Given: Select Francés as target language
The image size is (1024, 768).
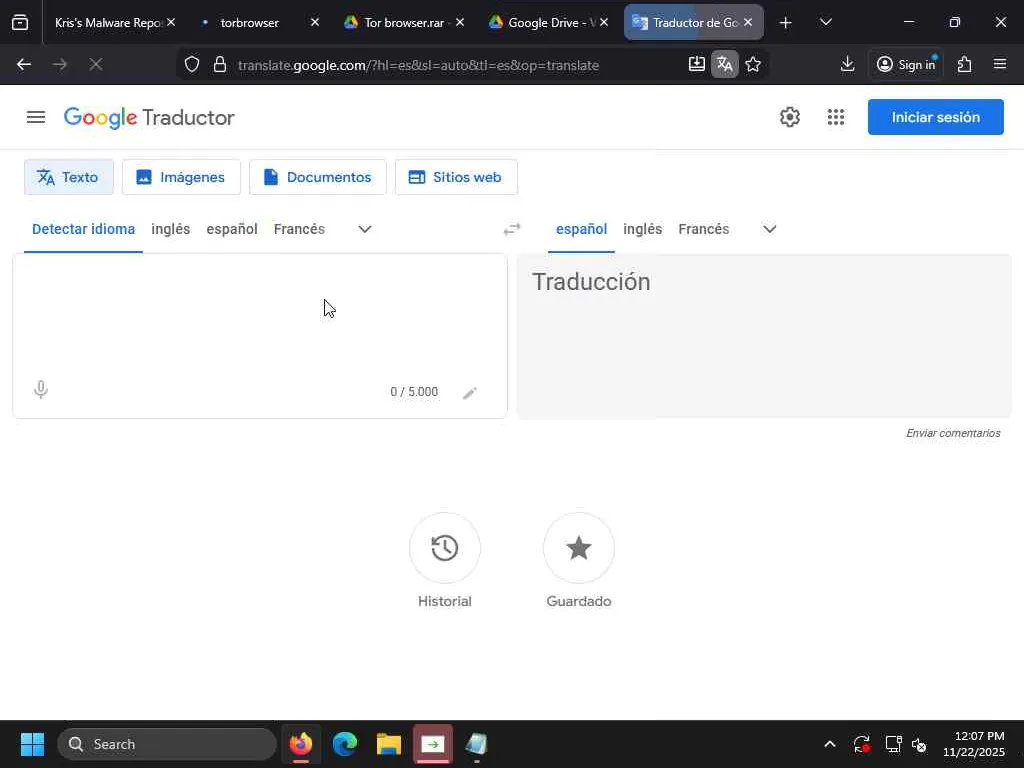Looking at the screenshot, I should [x=703, y=229].
